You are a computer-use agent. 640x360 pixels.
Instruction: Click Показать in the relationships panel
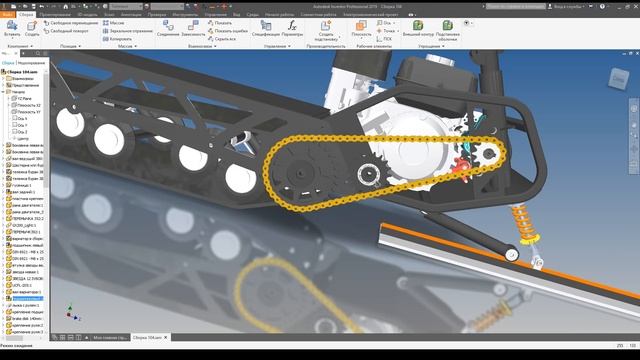pyautogui.click(x=220, y=23)
